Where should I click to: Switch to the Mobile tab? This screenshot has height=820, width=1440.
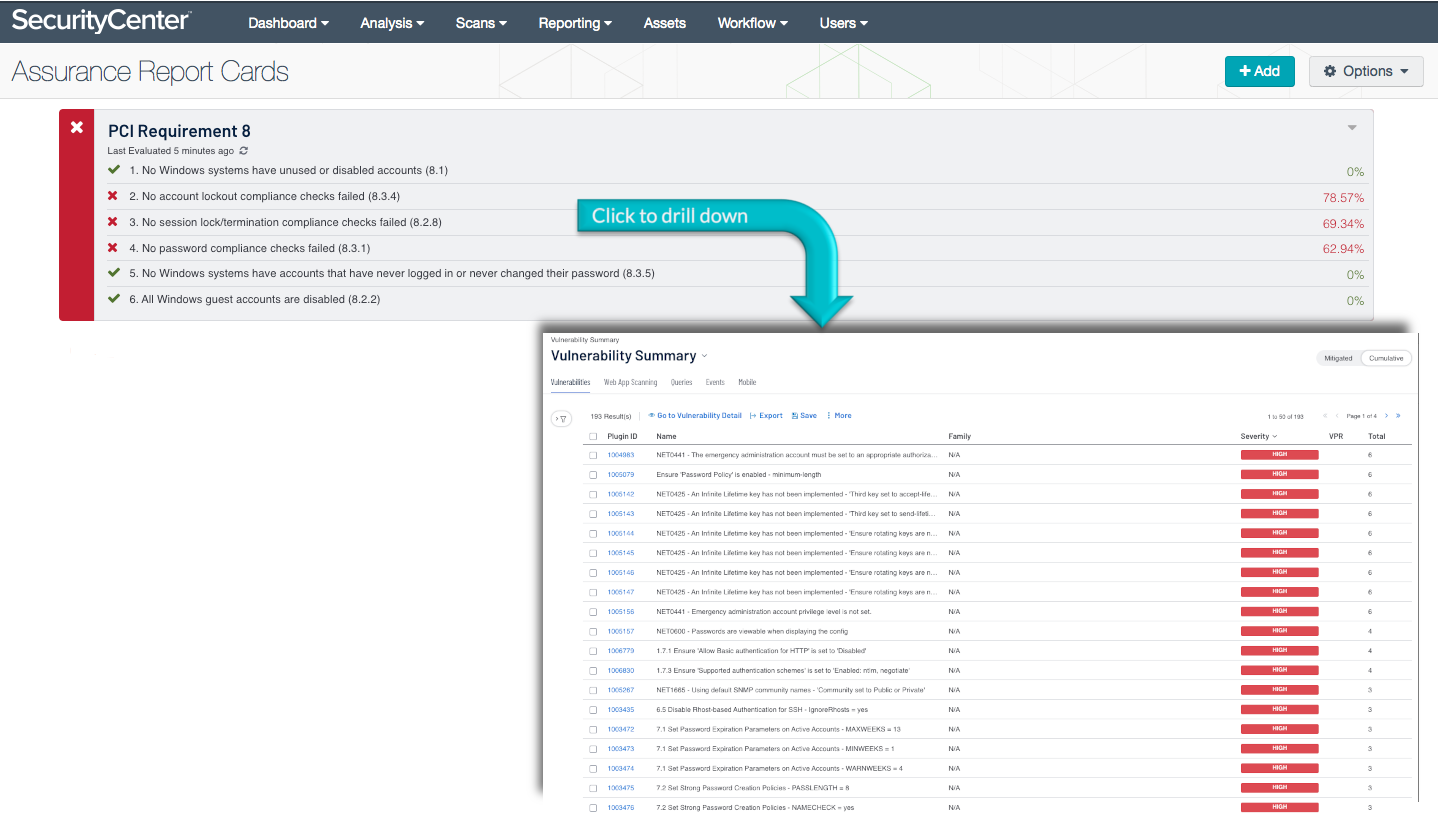[x=747, y=383]
